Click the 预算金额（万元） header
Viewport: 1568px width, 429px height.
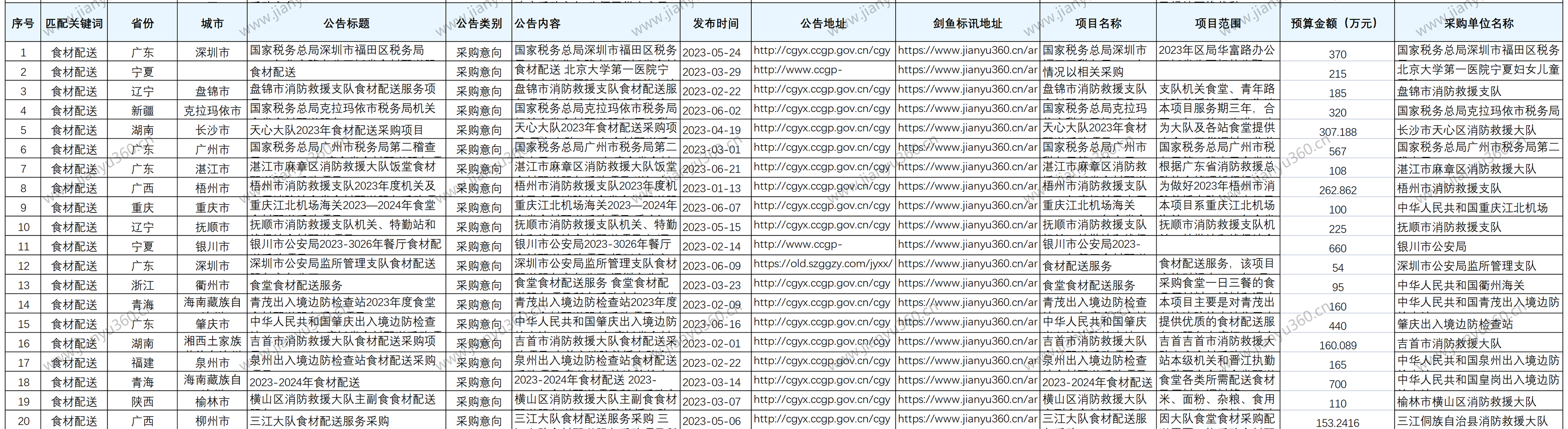[x=1337, y=23]
